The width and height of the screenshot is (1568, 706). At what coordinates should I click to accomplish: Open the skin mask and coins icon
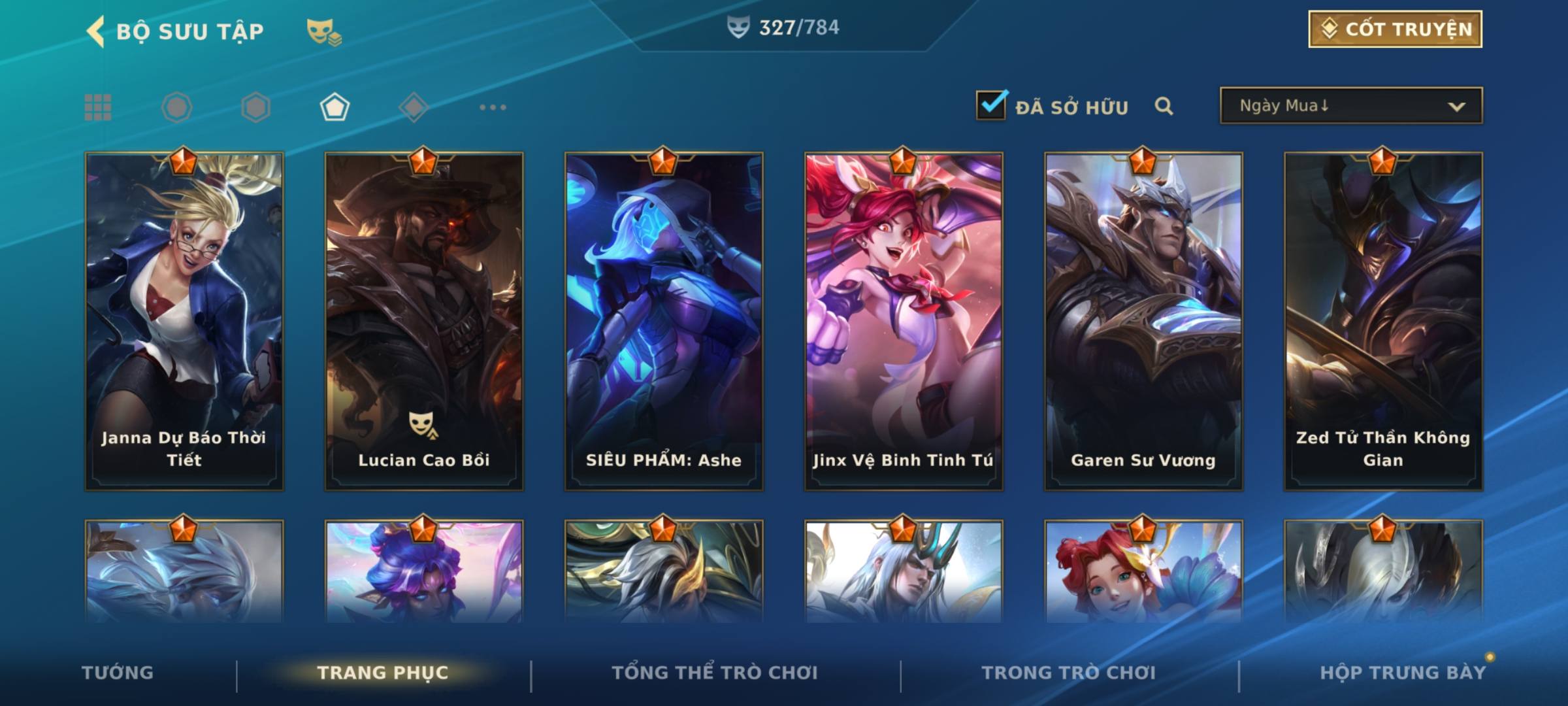tap(324, 32)
